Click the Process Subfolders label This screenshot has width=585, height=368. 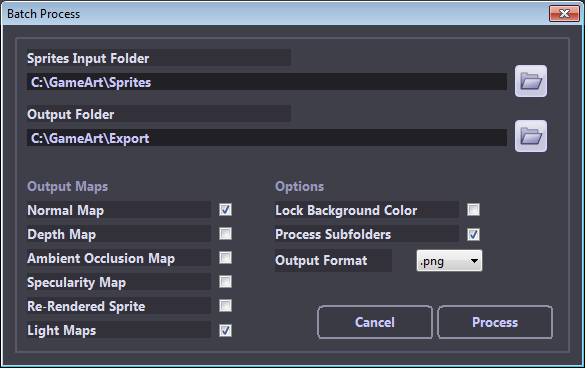coord(367,234)
